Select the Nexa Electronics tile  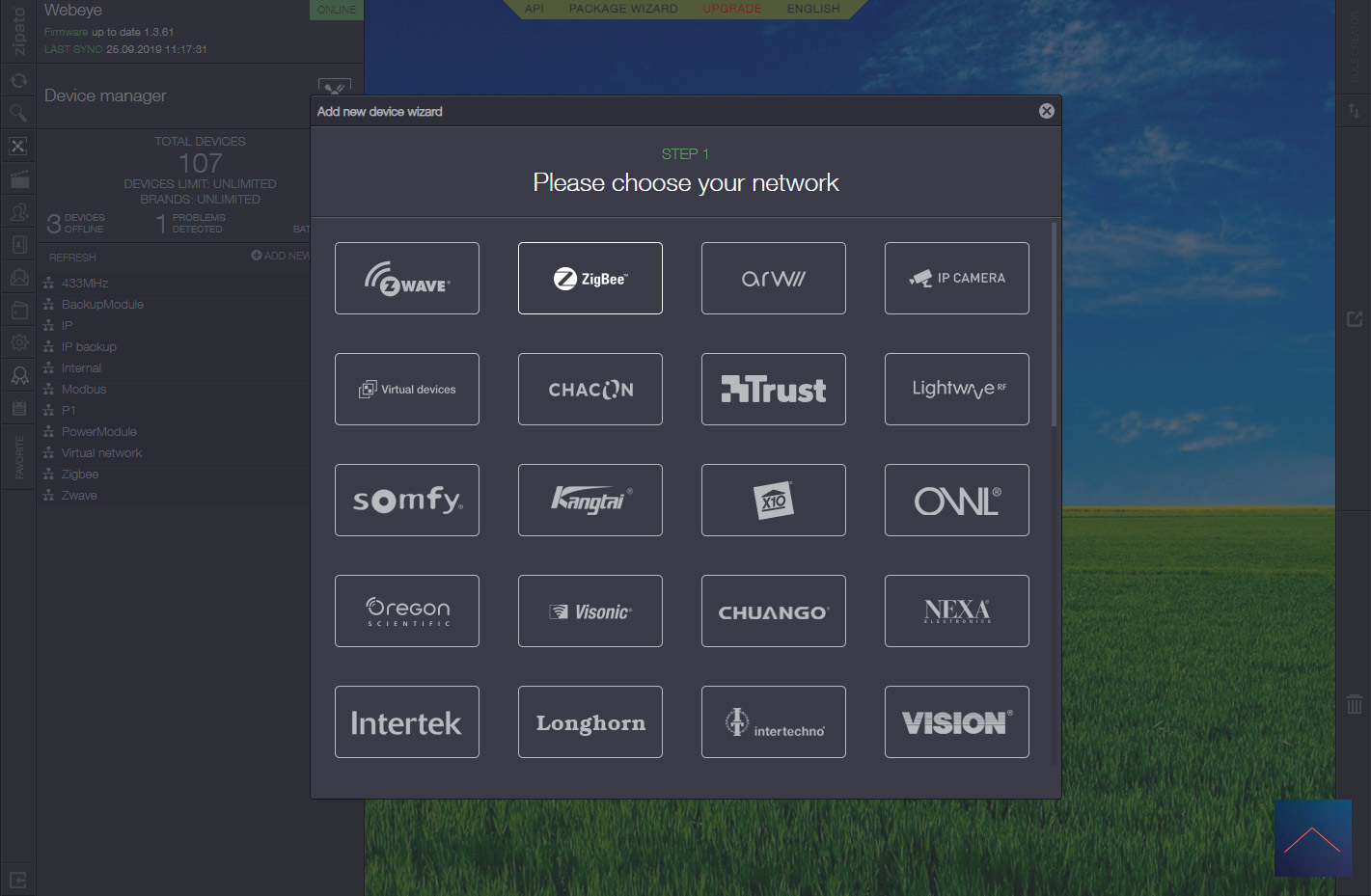coord(957,611)
